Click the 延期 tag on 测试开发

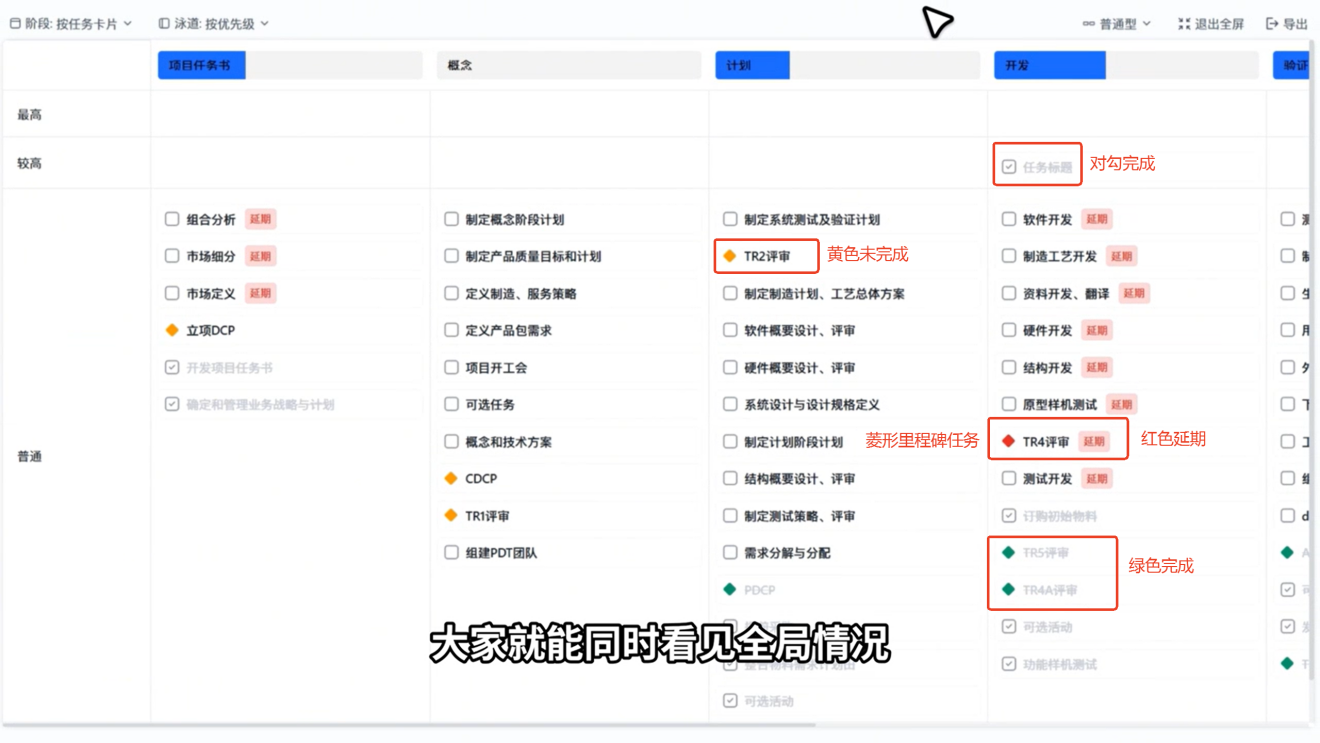click(1097, 478)
